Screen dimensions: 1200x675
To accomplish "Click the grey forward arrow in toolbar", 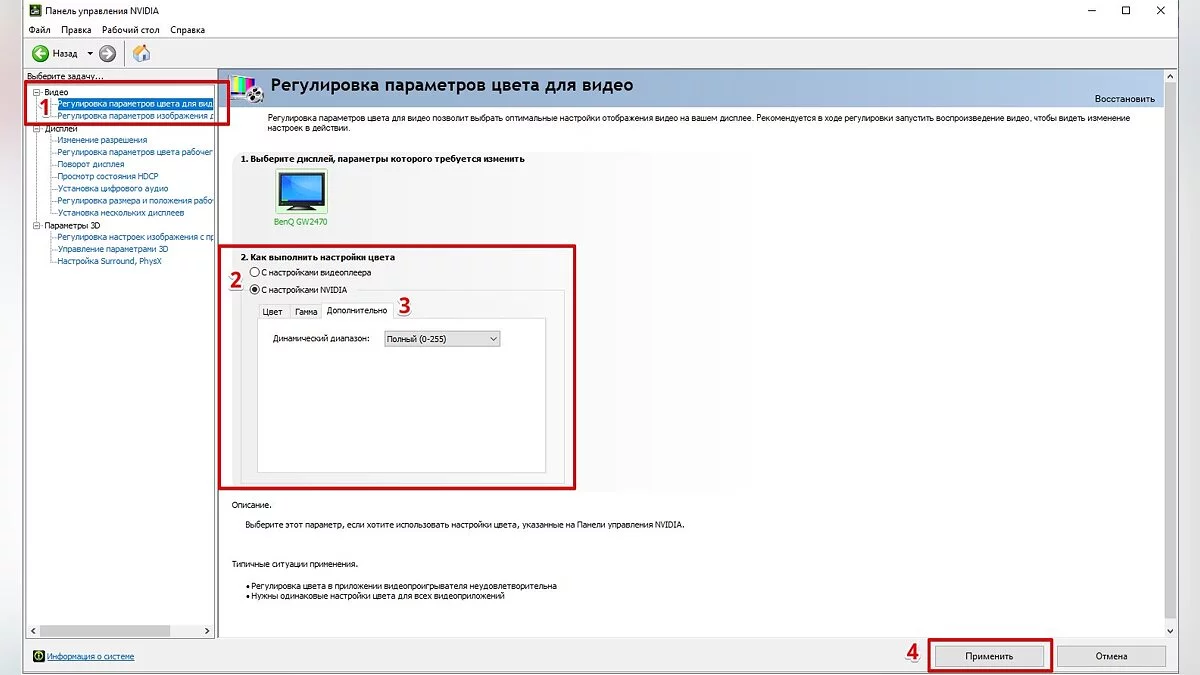I will click(107, 53).
